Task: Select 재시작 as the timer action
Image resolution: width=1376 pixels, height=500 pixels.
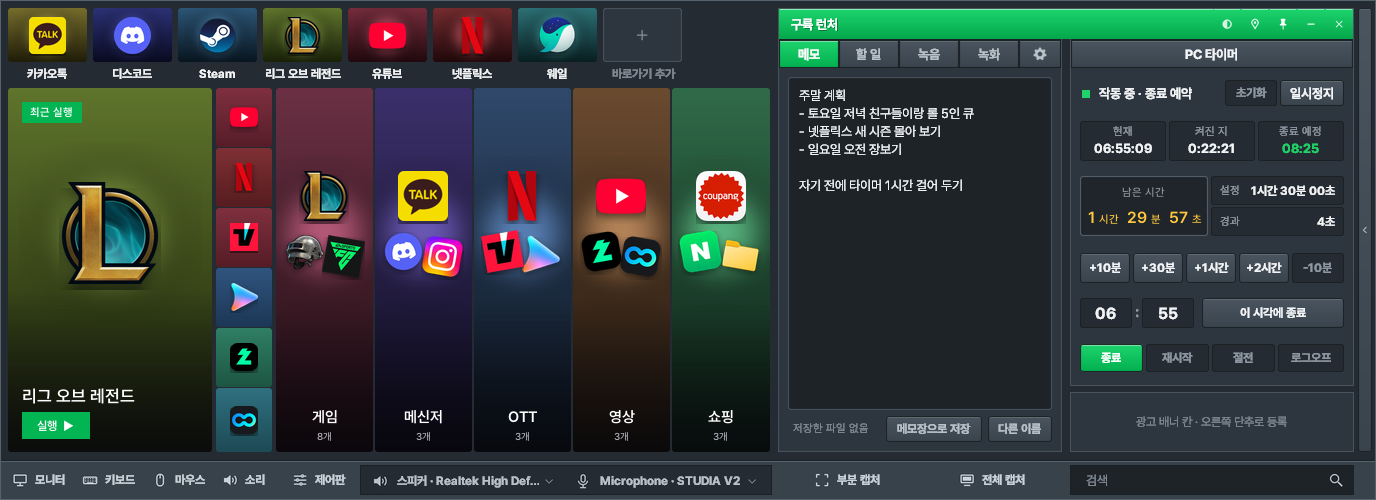Action: [1176, 358]
